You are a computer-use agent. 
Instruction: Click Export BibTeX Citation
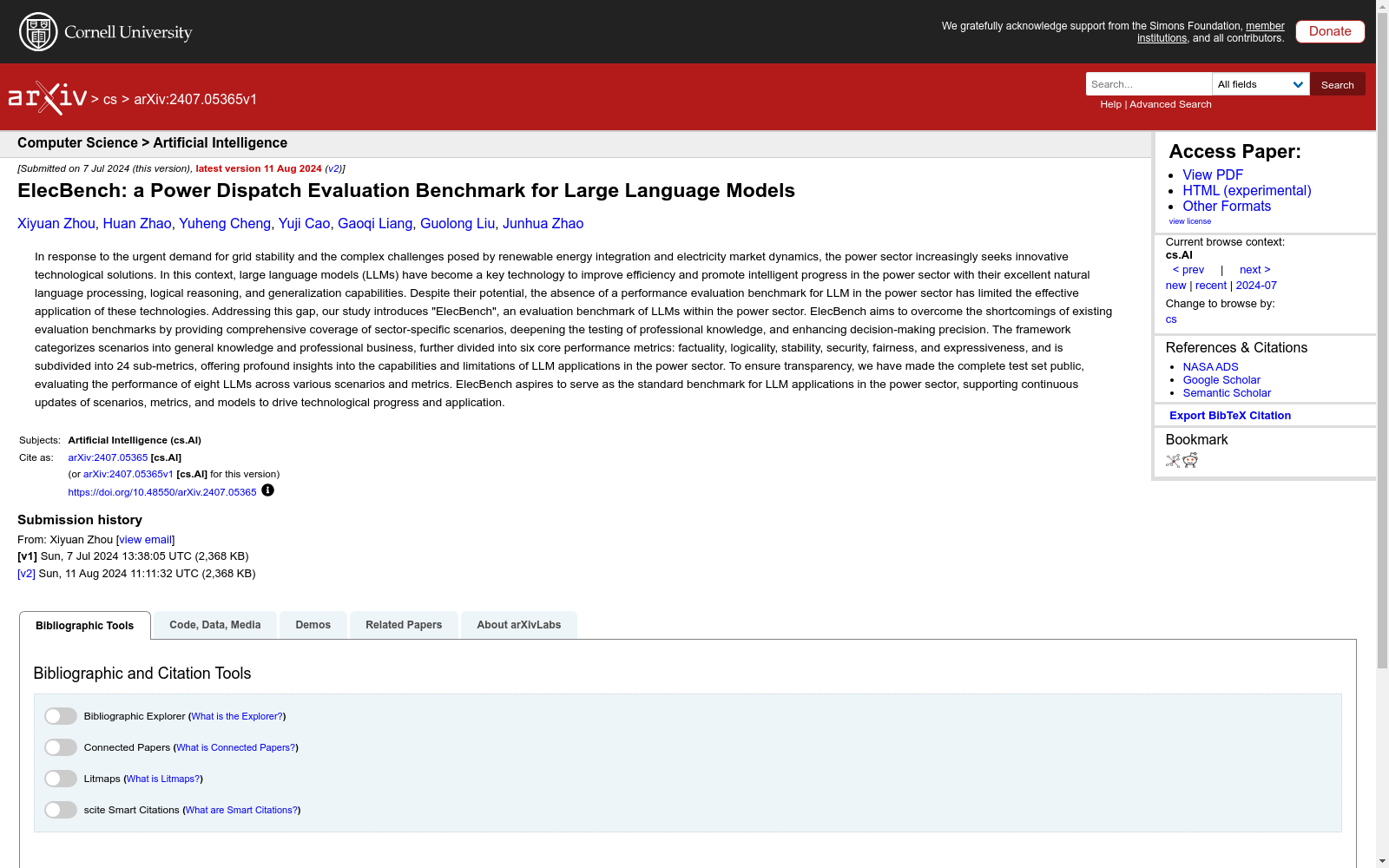1230,416
